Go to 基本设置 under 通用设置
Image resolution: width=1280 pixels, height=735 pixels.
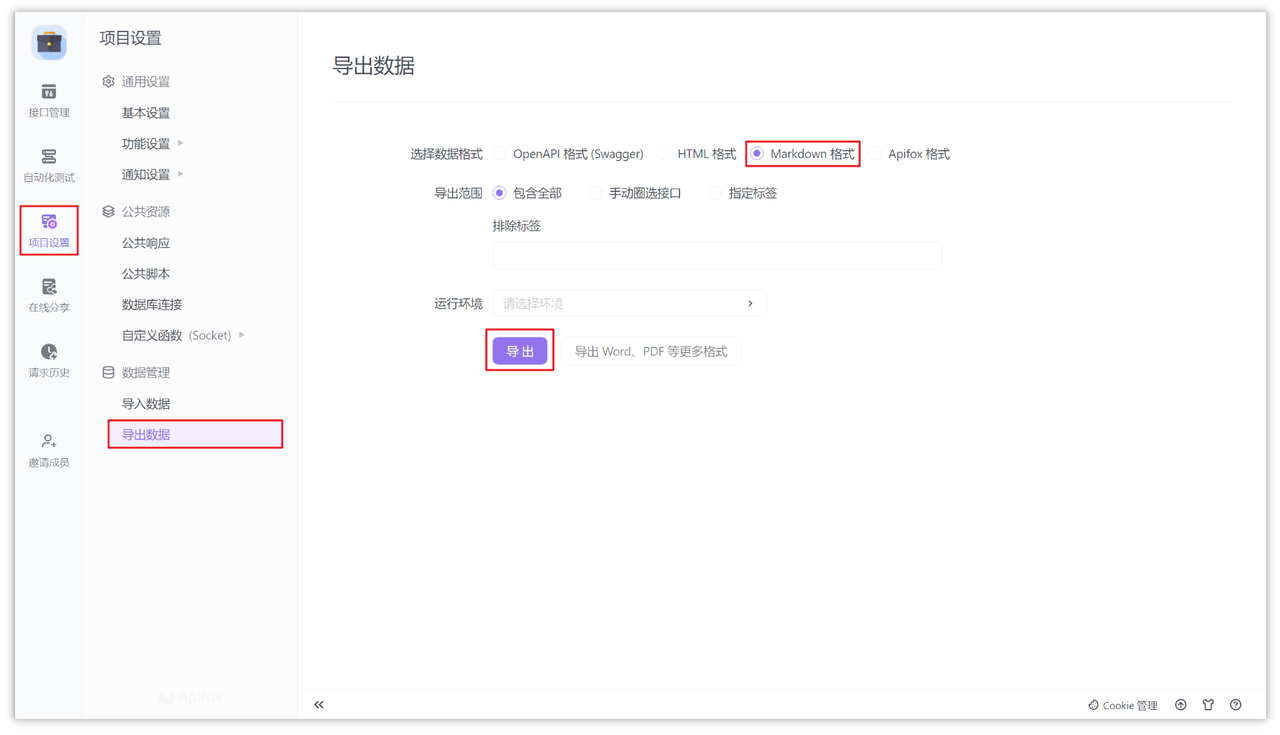[145, 112]
